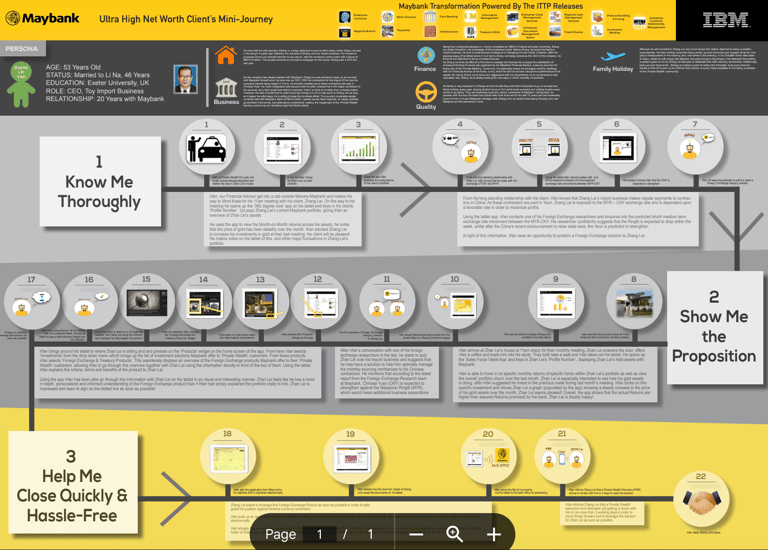Click step 19 document screen circle
The image size is (768, 550).
[x=351, y=456]
